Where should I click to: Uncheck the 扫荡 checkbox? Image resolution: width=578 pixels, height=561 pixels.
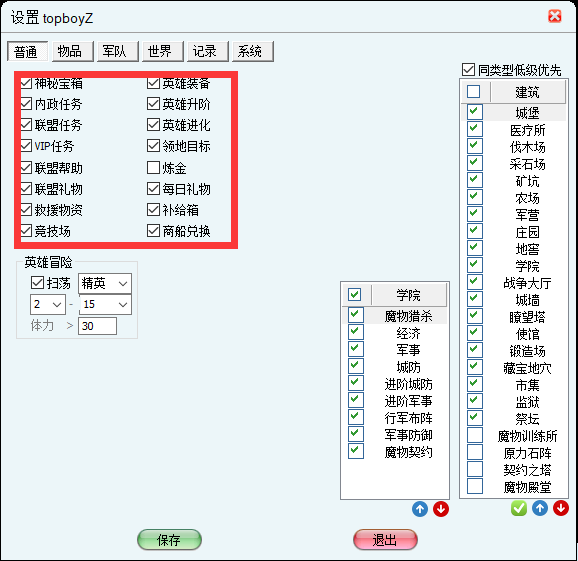(37, 283)
